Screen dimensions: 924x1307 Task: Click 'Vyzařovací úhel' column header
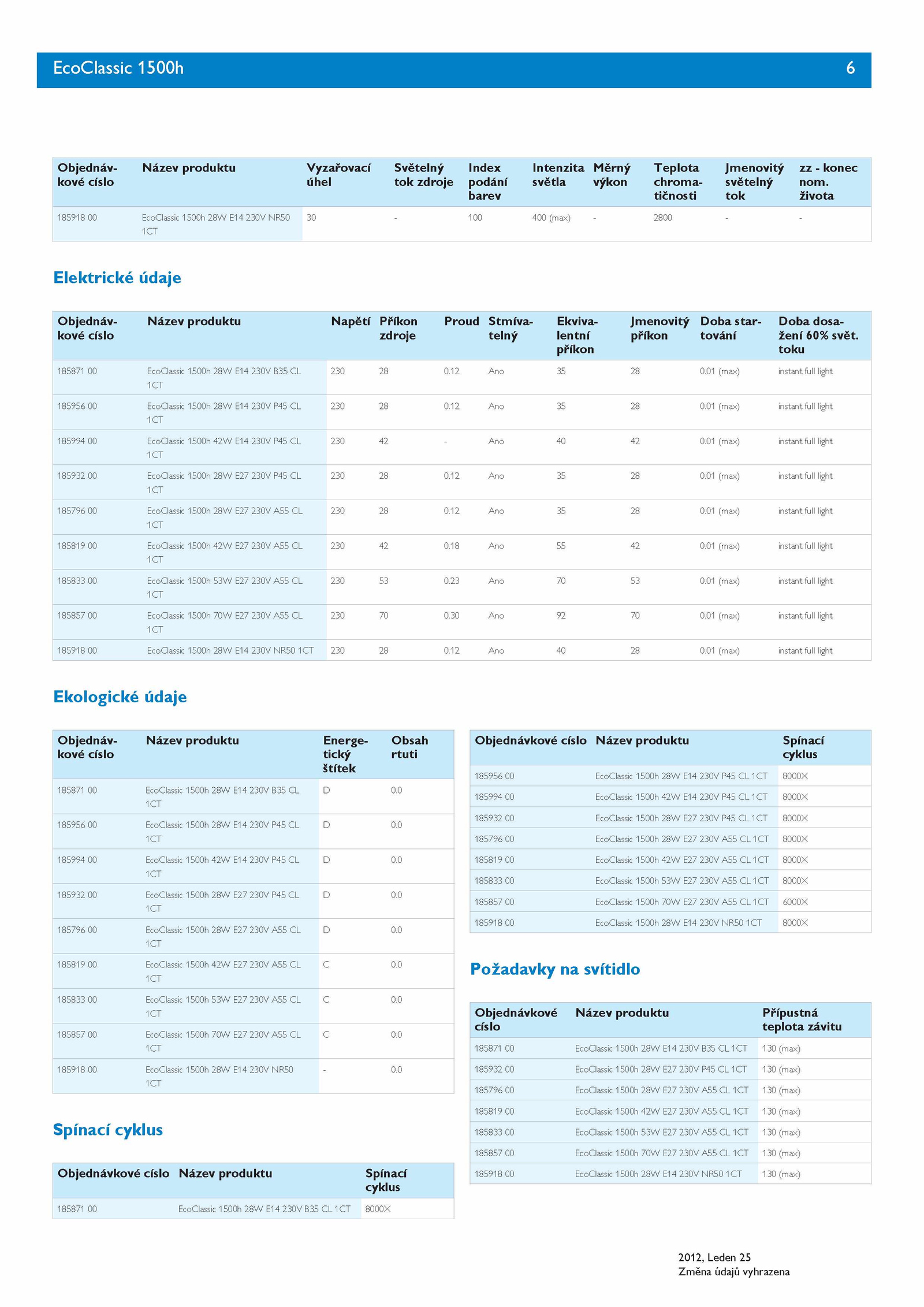pyautogui.click(x=338, y=175)
